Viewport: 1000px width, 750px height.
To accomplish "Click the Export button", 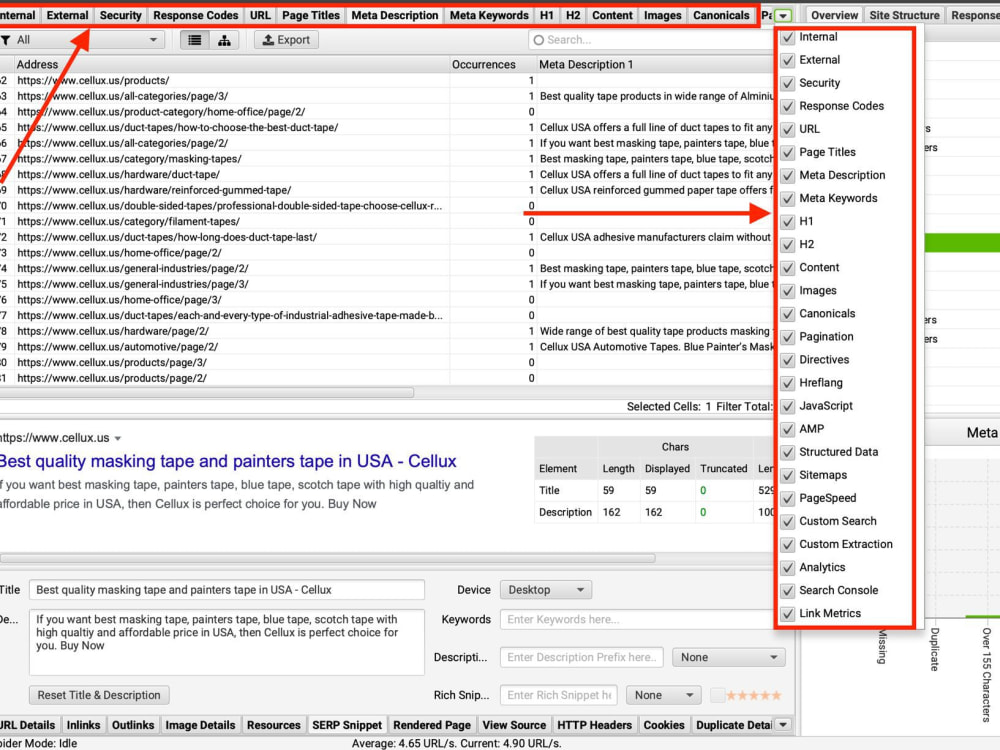I will coord(286,40).
